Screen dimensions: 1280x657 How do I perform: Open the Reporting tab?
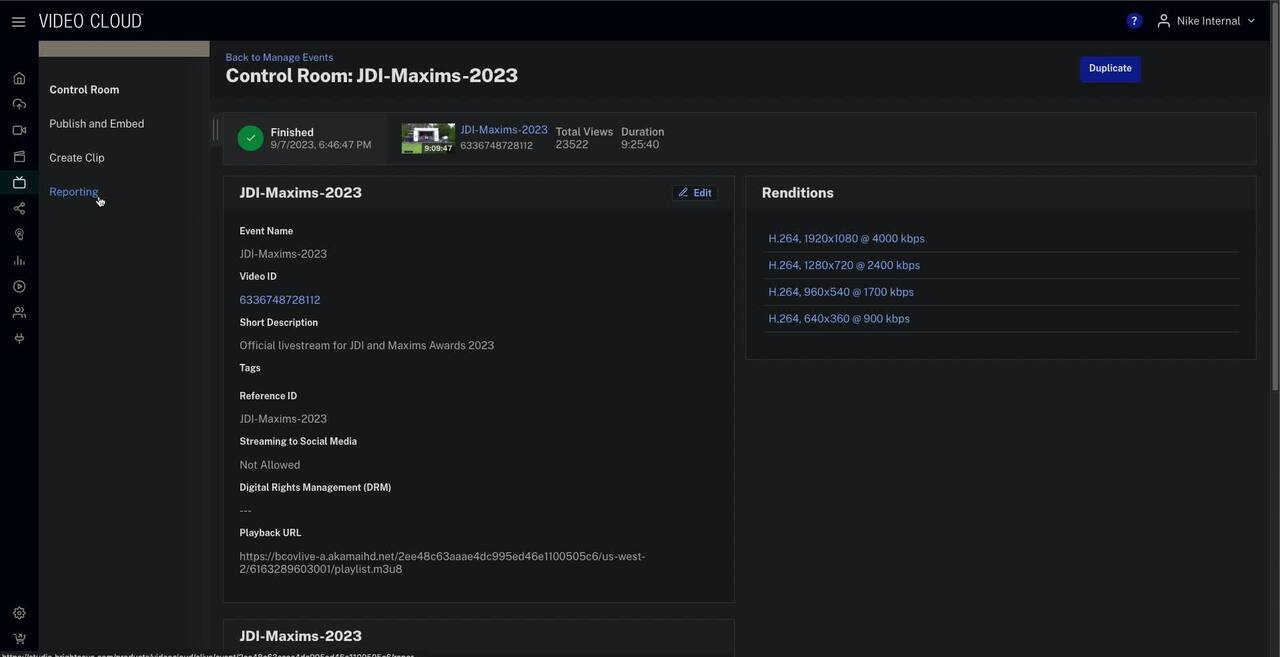pyautogui.click(x=74, y=192)
